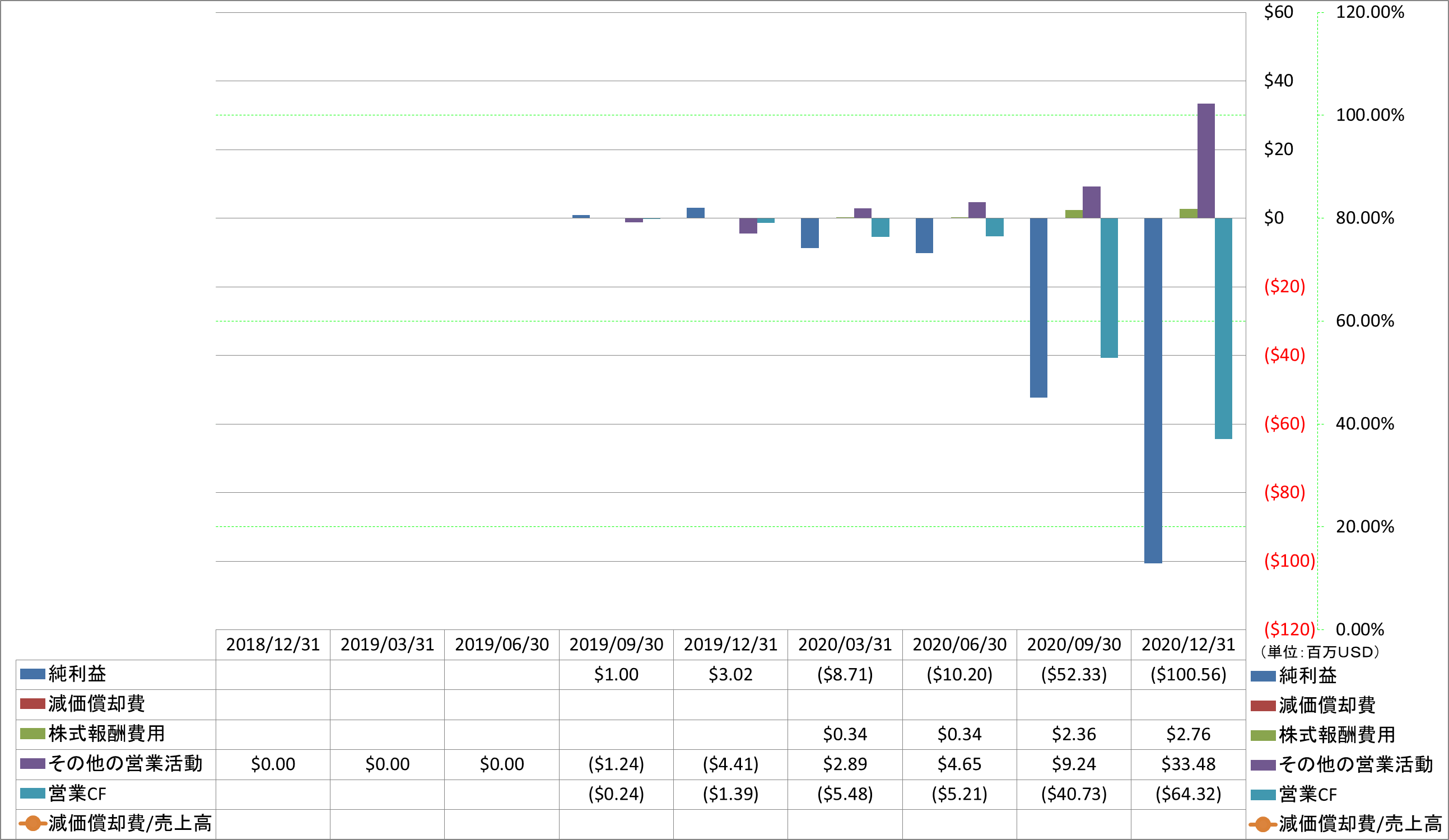Click the purple その他の営業活動 swatch in the right legend
The width and height of the screenshot is (1449, 840).
(x=1263, y=766)
